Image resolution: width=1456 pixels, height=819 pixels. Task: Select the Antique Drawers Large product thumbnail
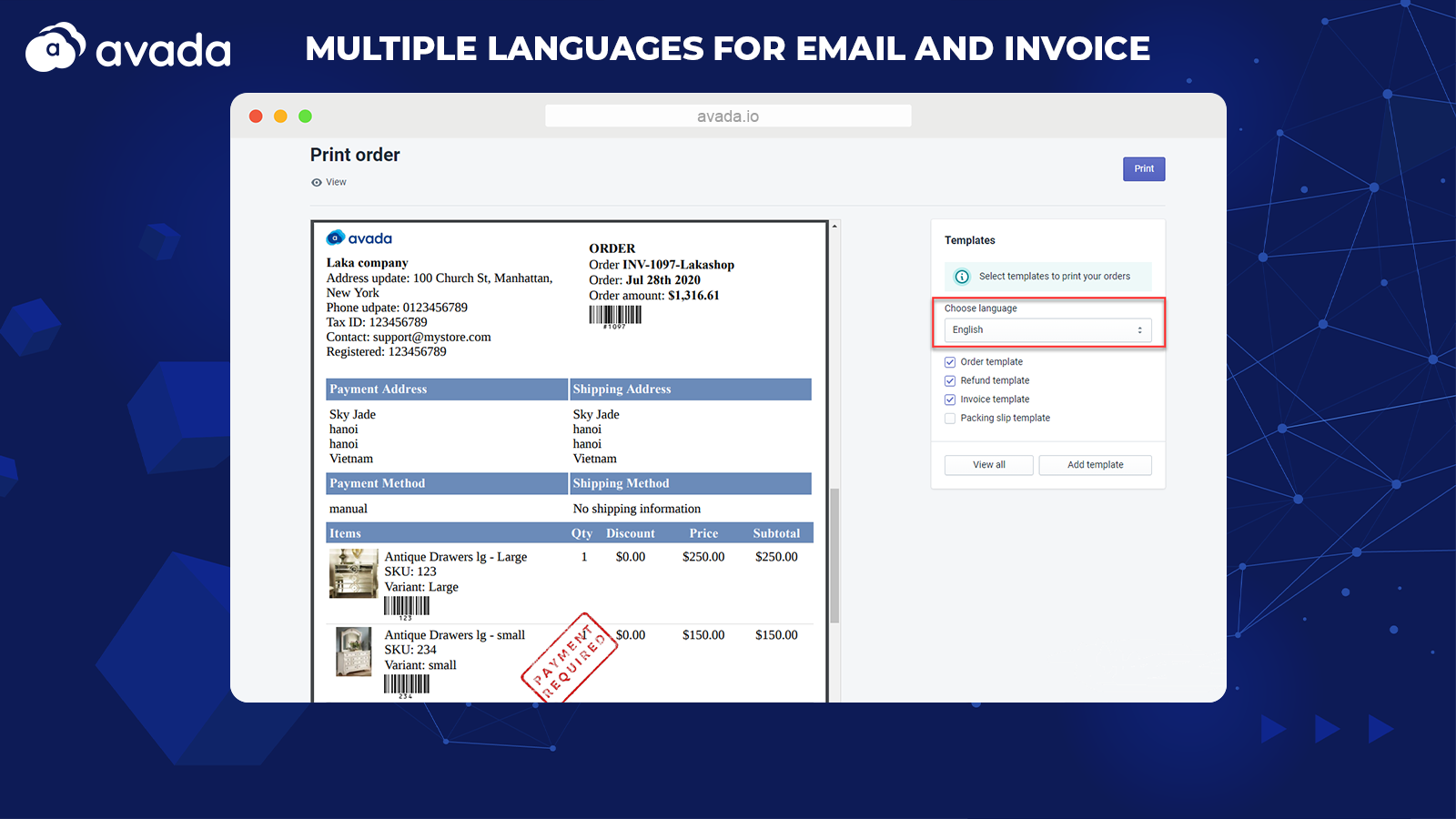353,573
